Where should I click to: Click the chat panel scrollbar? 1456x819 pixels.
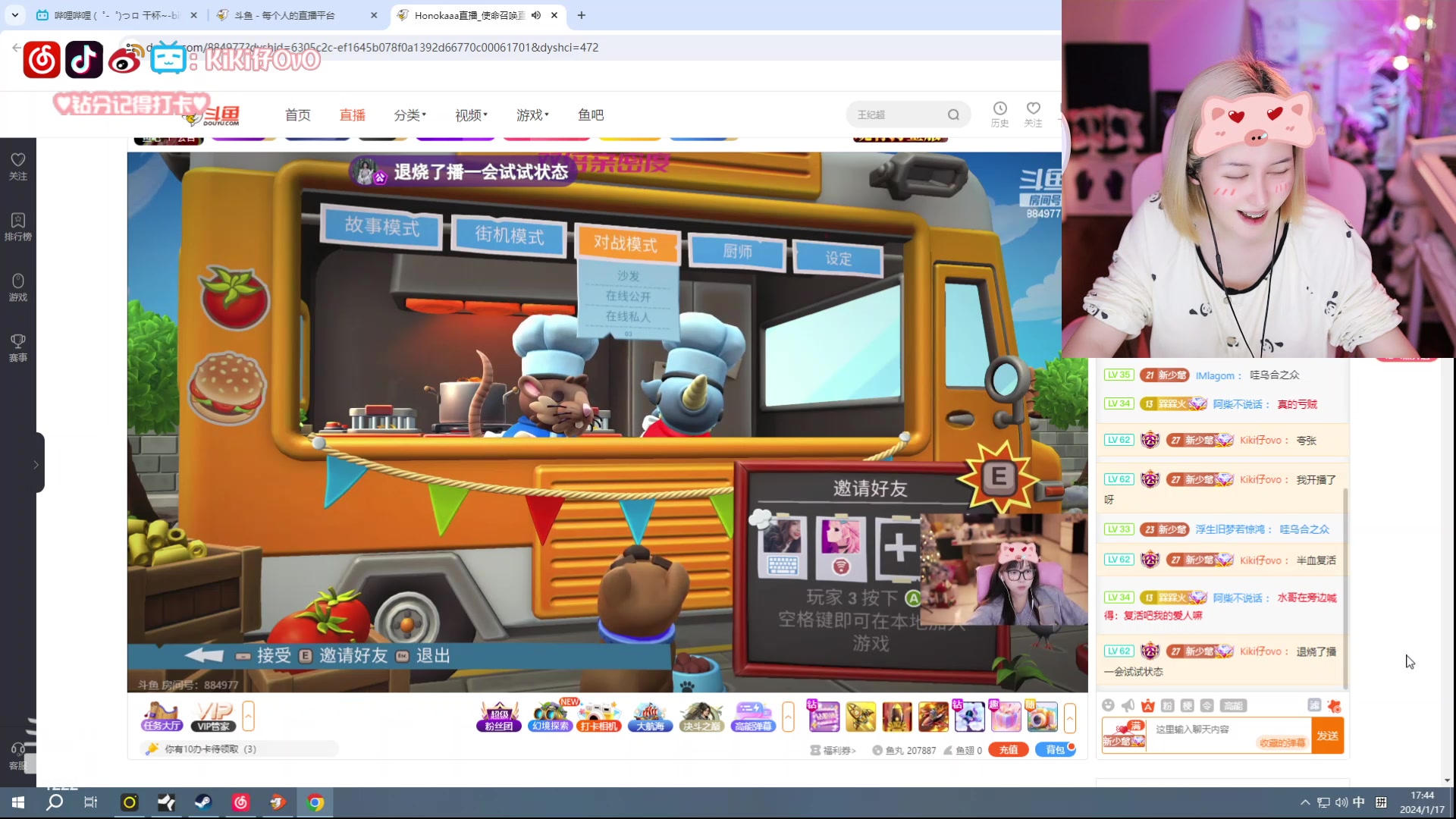[1345, 588]
